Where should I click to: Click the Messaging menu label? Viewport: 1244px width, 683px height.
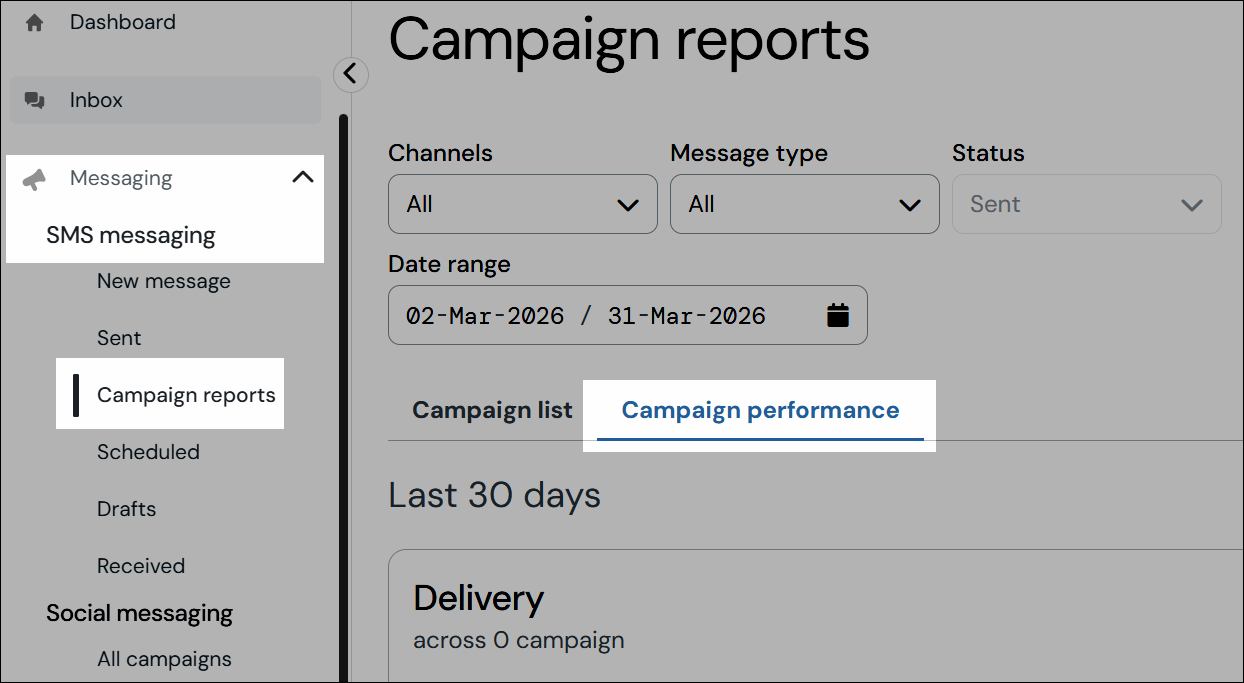point(121,178)
